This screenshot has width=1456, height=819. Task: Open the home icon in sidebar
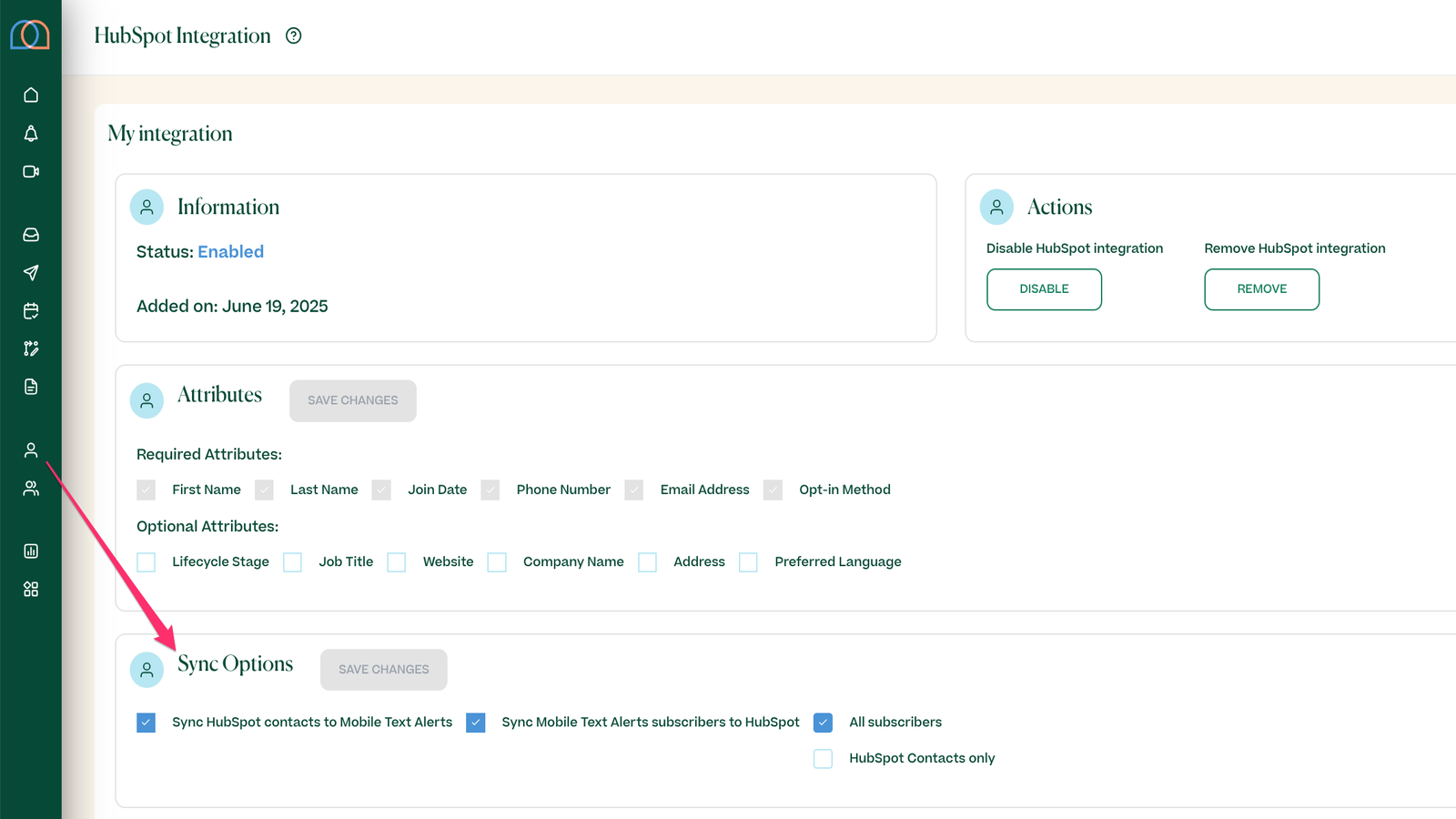pyautogui.click(x=31, y=96)
